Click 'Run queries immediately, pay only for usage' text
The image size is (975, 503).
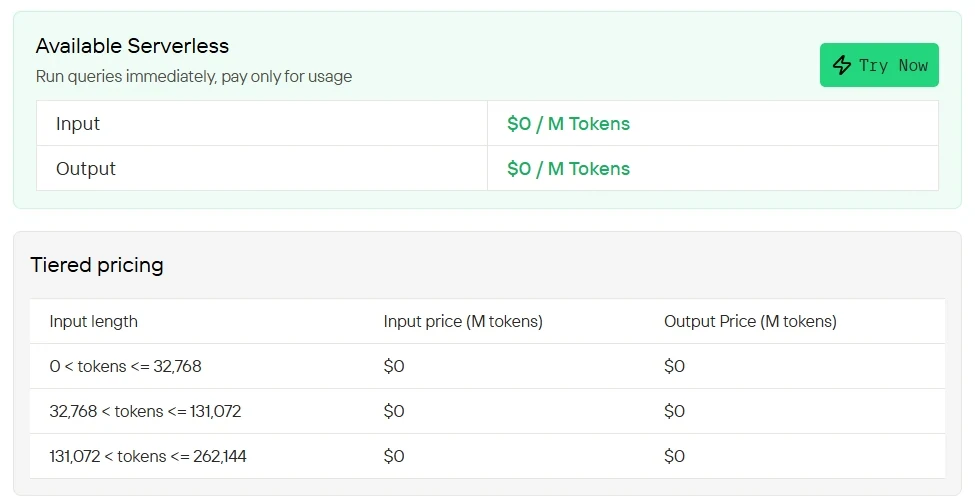193,76
